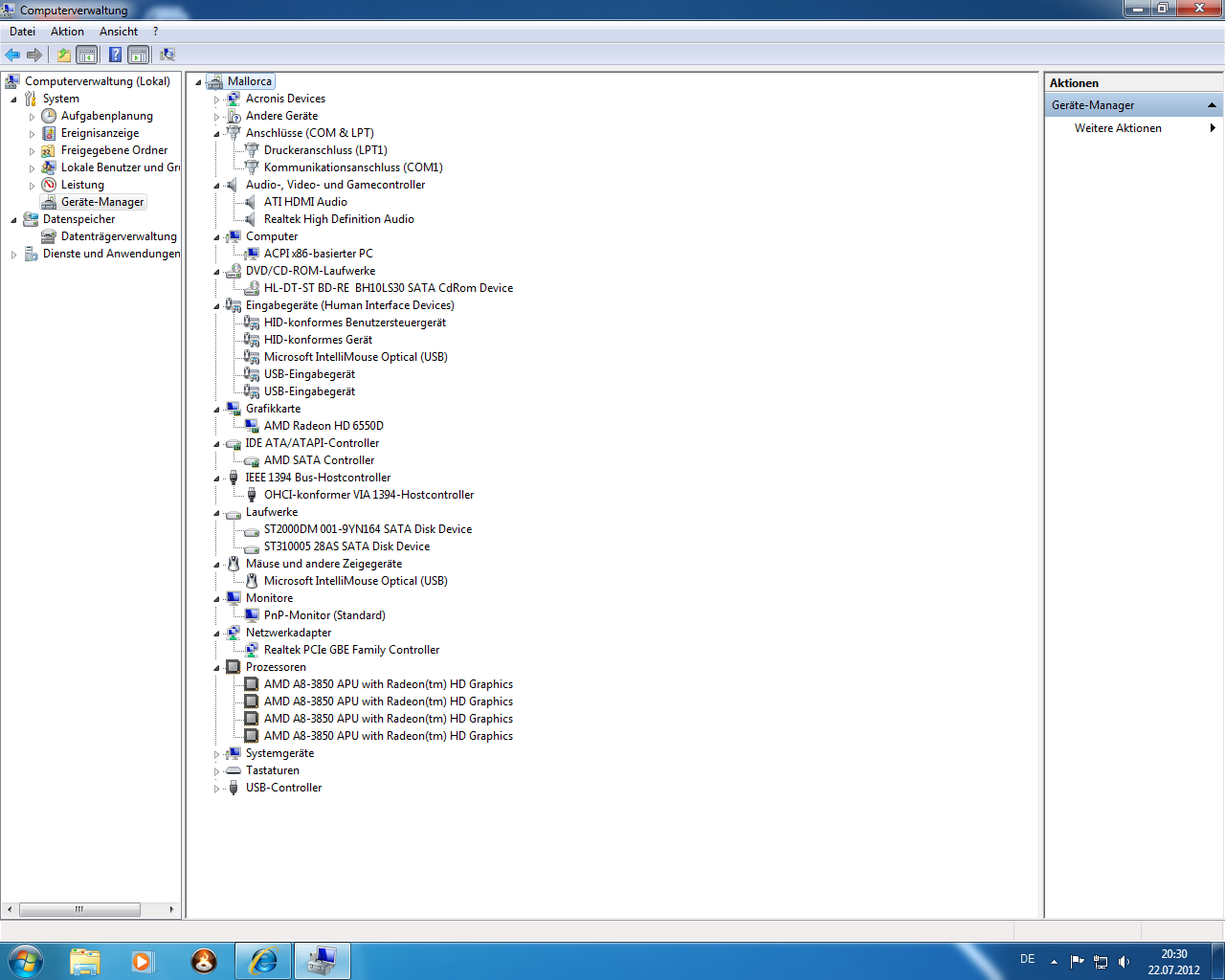Select AMD SATA Controller
The height and width of the screenshot is (980, 1225).
[319, 460]
